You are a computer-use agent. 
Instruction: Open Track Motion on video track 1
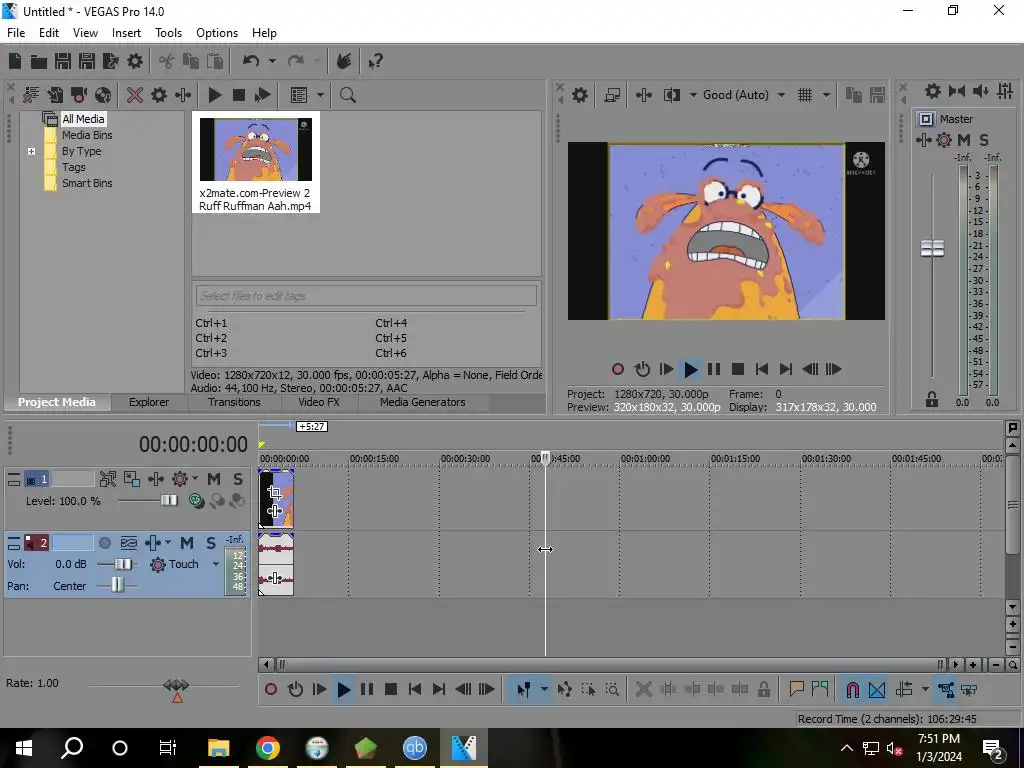click(x=131, y=479)
